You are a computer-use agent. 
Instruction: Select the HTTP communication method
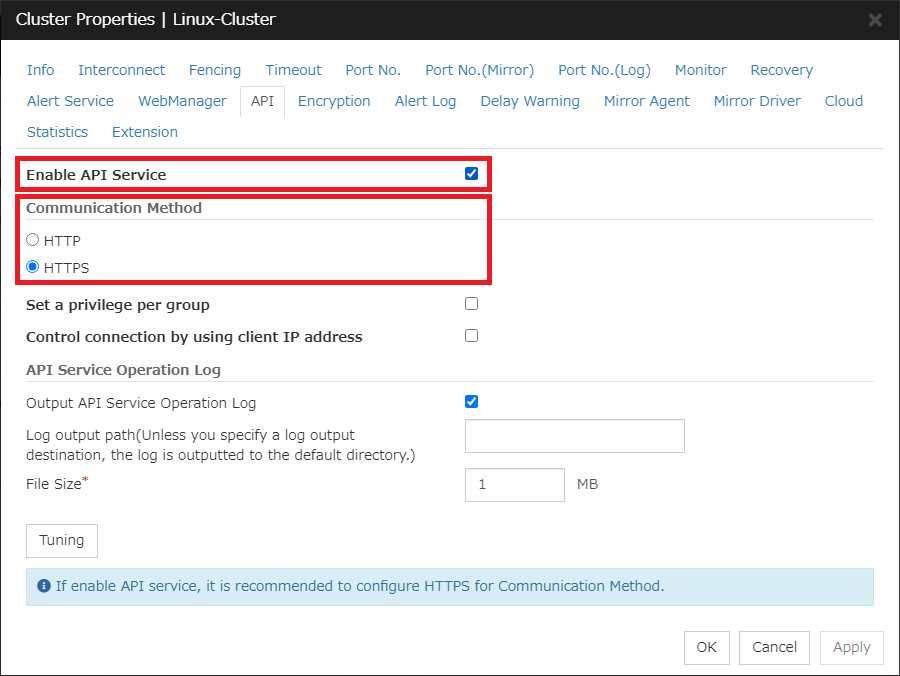coord(31,240)
